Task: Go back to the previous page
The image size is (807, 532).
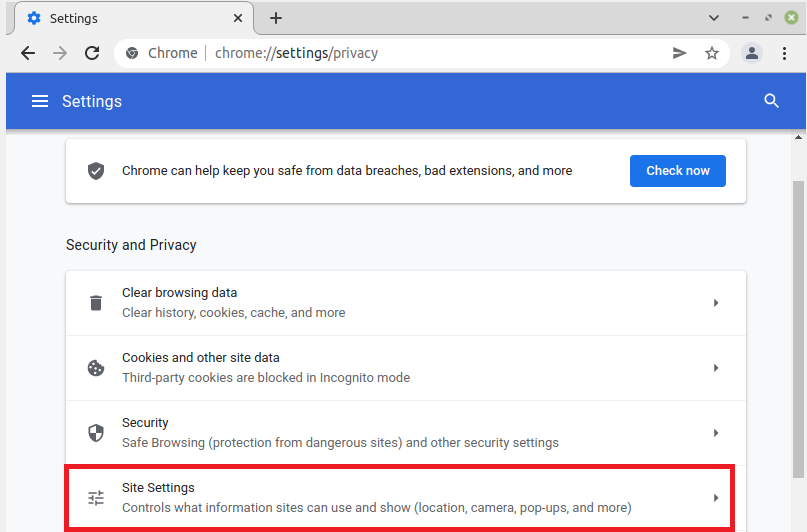Action: point(28,53)
